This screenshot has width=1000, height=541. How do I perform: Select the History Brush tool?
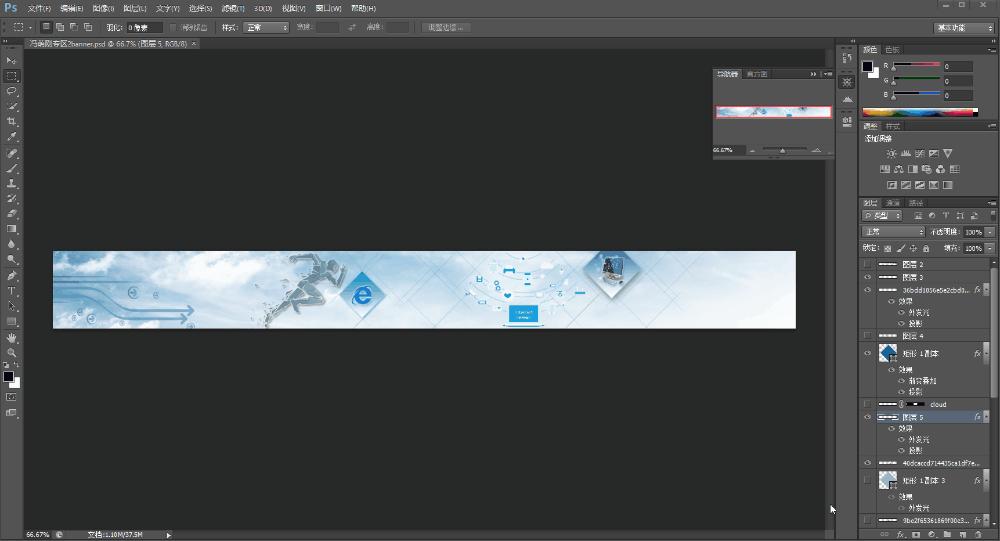pos(11,199)
